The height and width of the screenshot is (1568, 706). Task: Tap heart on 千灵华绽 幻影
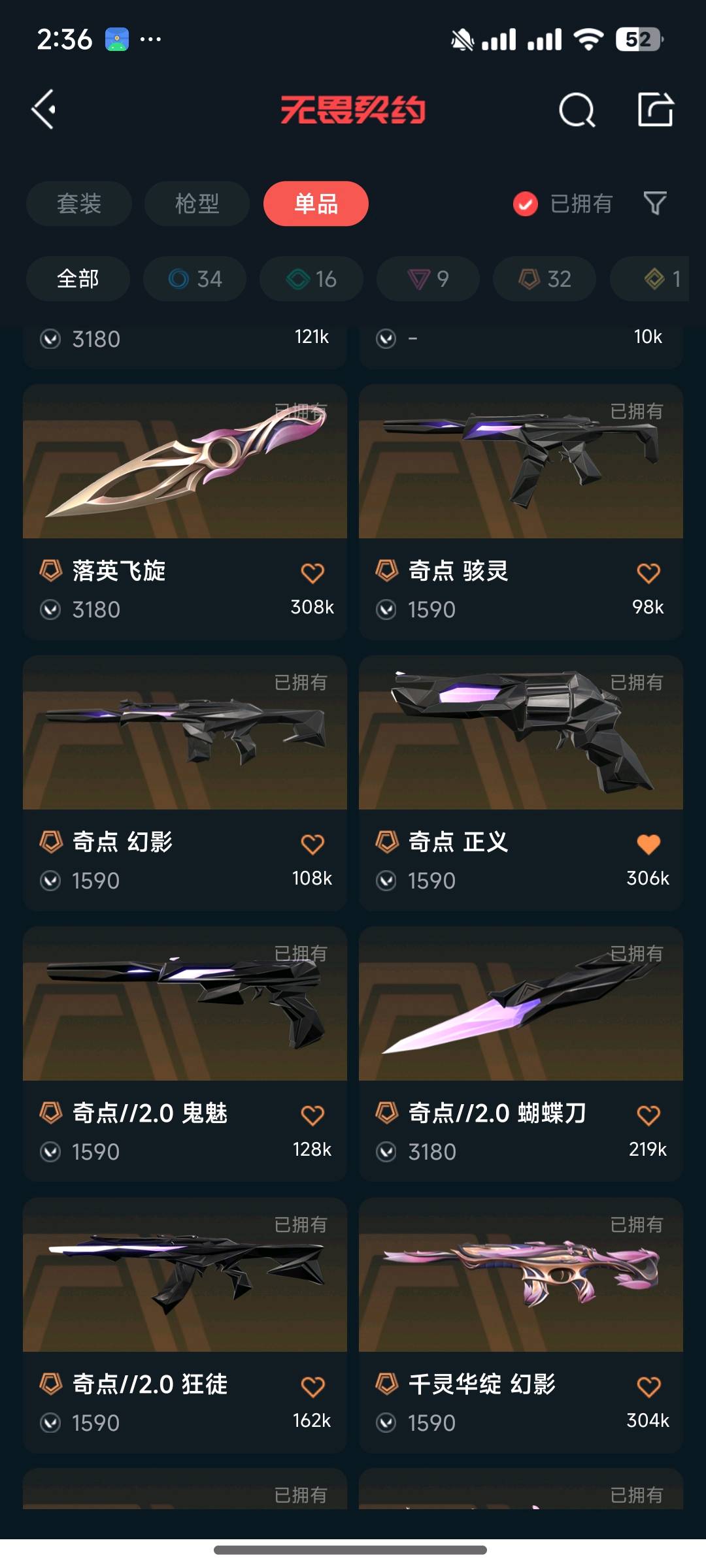pyautogui.click(x=648, y=1386)
